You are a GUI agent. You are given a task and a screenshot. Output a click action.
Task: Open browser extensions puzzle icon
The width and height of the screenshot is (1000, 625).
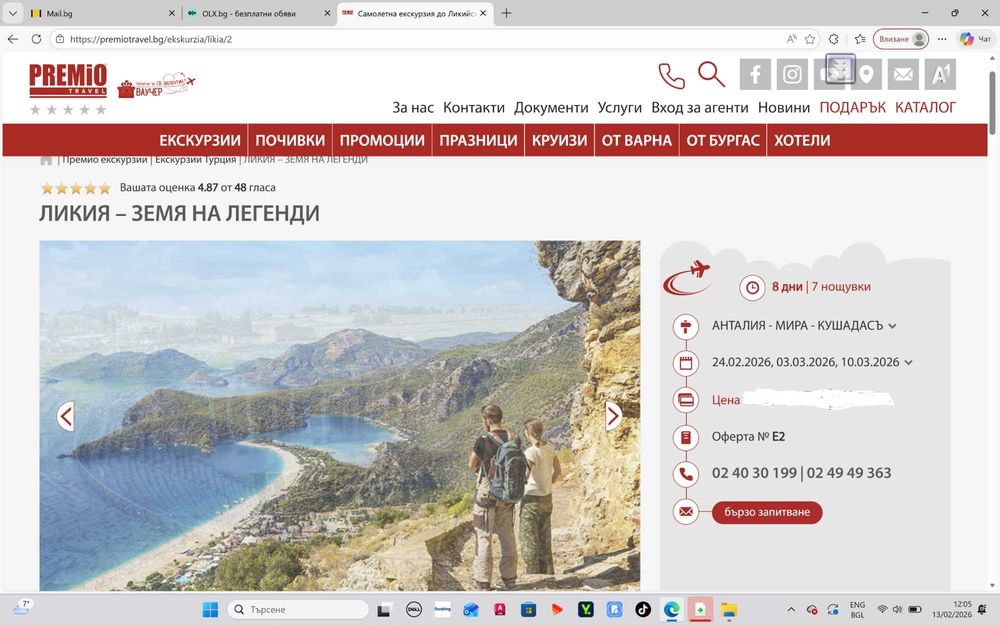[834, 39]
